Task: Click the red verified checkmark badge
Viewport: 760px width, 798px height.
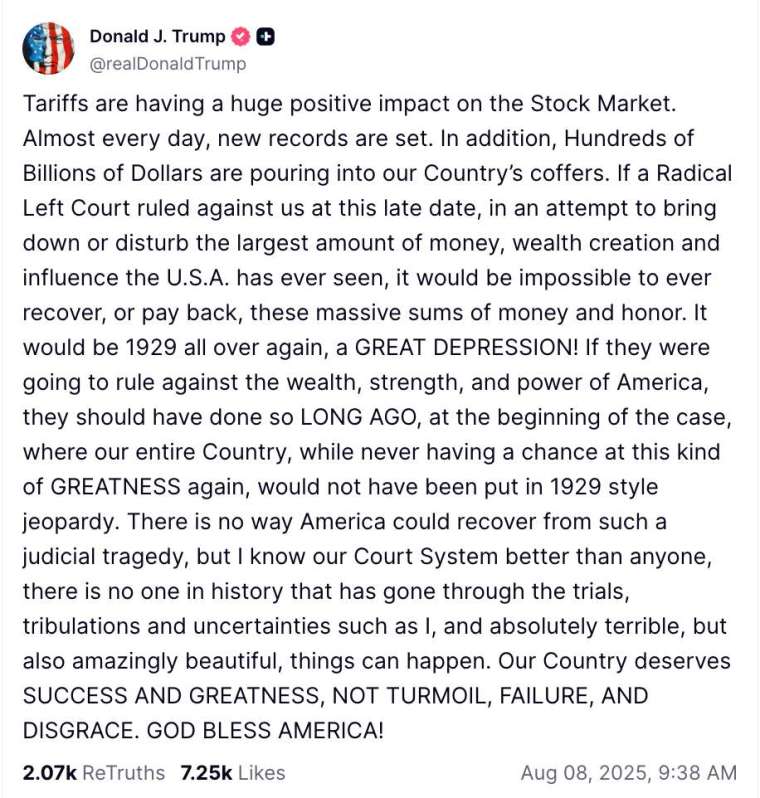Action: coord(241,37)
